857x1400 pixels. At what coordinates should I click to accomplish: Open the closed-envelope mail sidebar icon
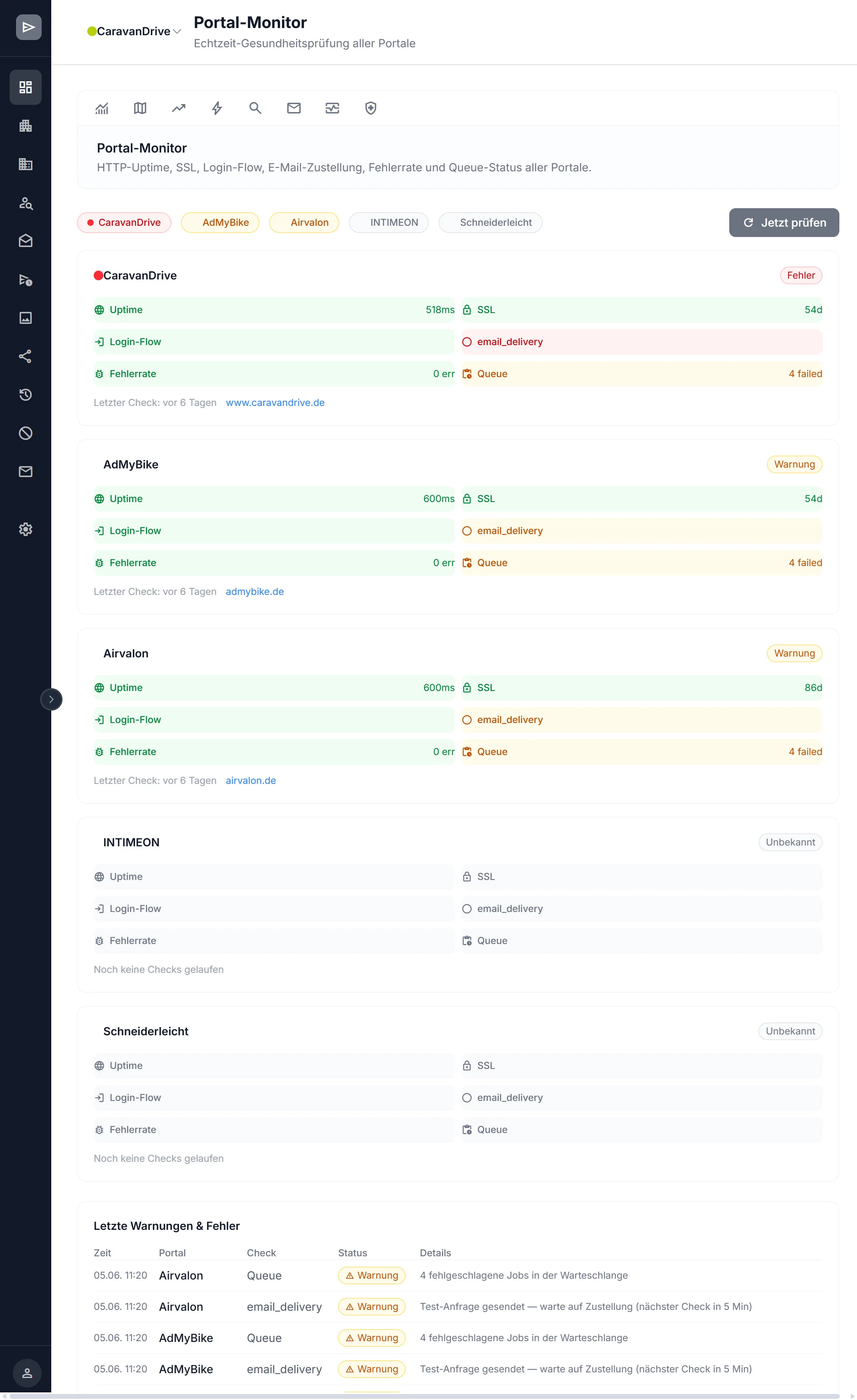26,472
